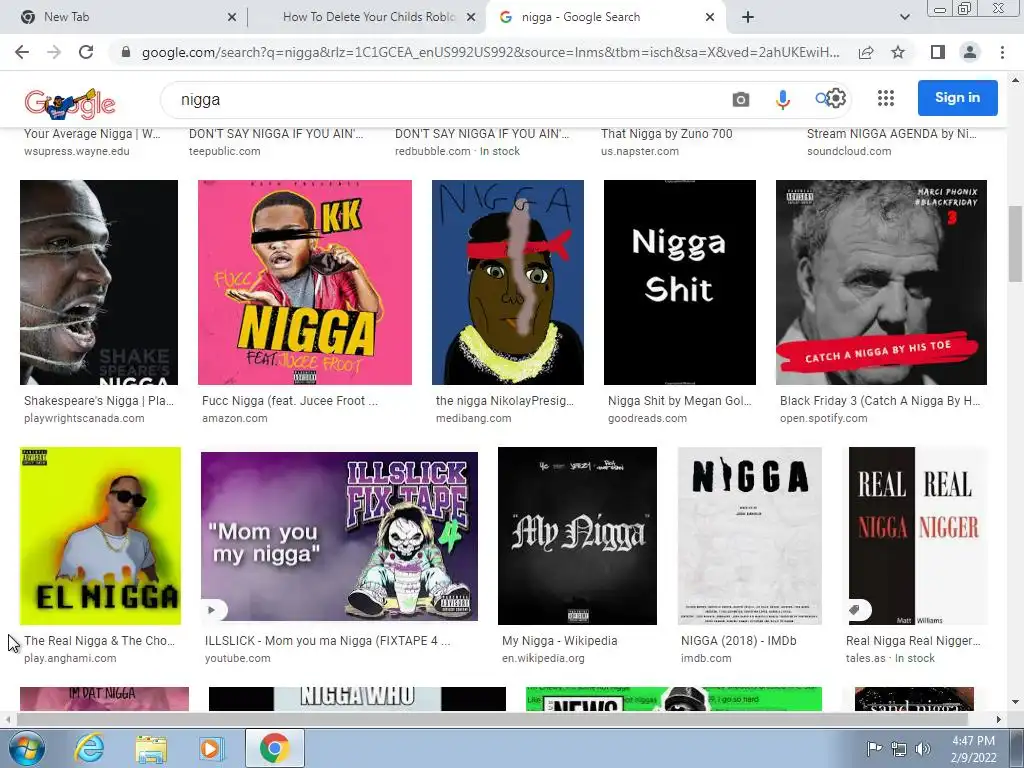Switch to the How To Delete Your Childs tab
1024x768 pixels.
[368, 18]
